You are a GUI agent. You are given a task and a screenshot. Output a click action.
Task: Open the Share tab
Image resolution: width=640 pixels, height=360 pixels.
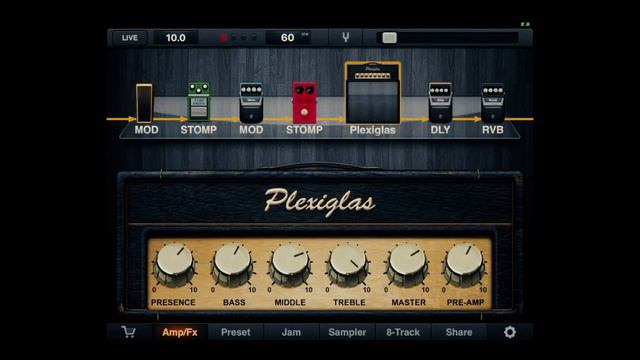[x=459, y=332]
